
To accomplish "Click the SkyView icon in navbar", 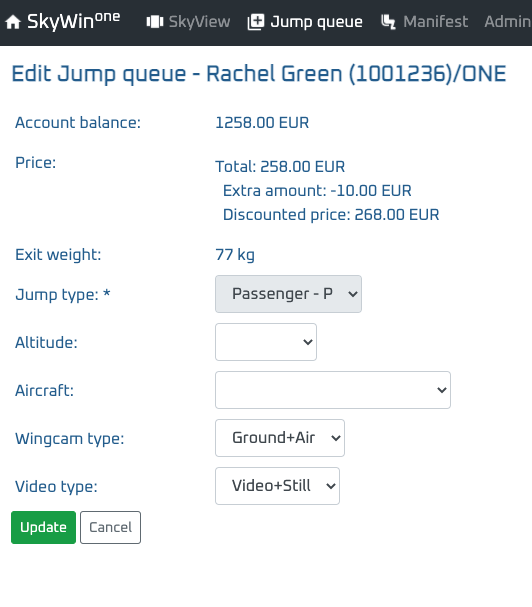I will click(x=155, y=22).
